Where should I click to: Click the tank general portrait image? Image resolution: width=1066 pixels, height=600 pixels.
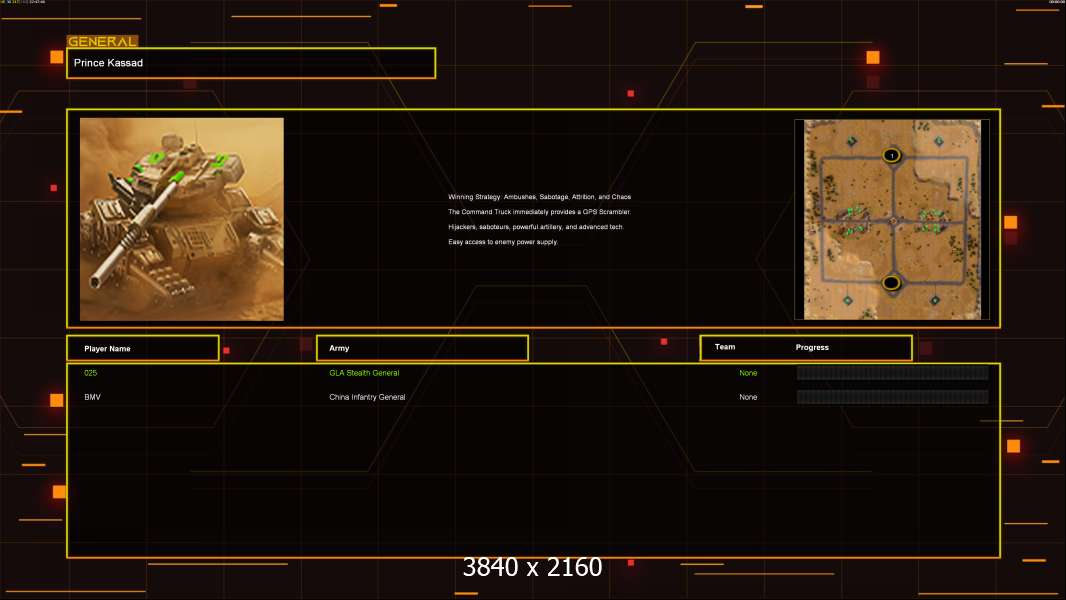click(182, 219)
